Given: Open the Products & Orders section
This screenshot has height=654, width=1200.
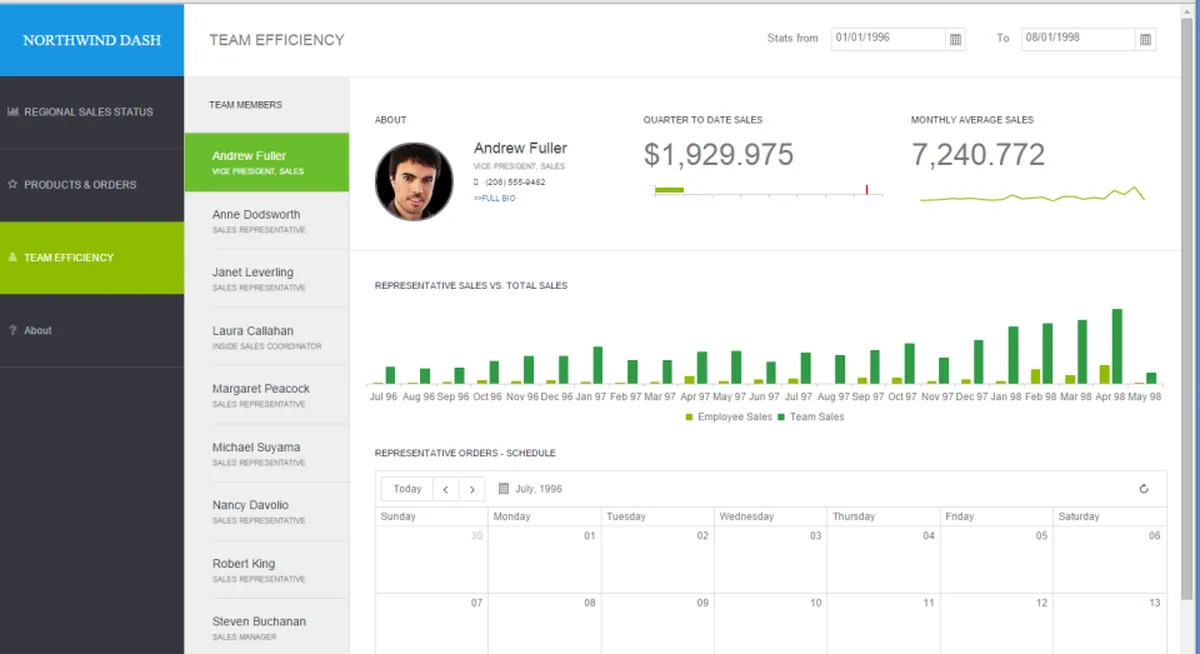Looking at the screenshot, I should [92, 185].
